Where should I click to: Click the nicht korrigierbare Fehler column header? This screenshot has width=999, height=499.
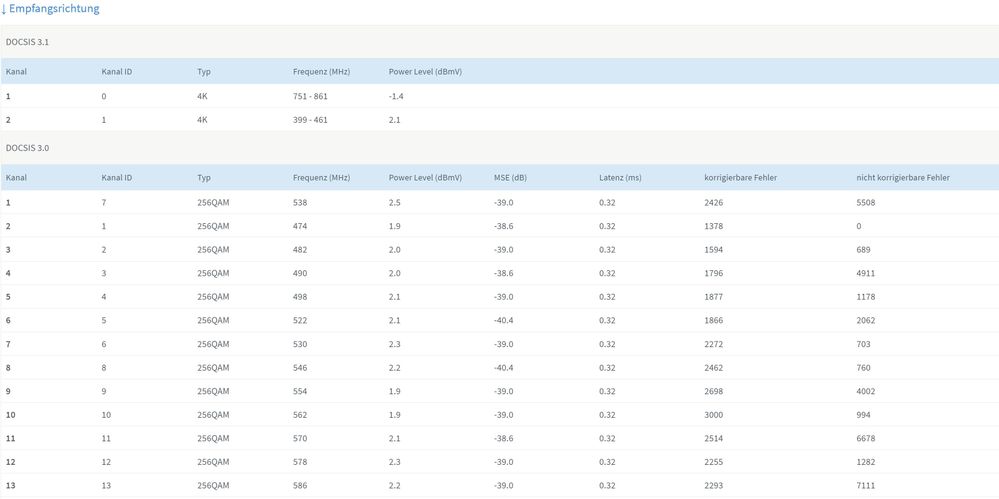(903, 178)
